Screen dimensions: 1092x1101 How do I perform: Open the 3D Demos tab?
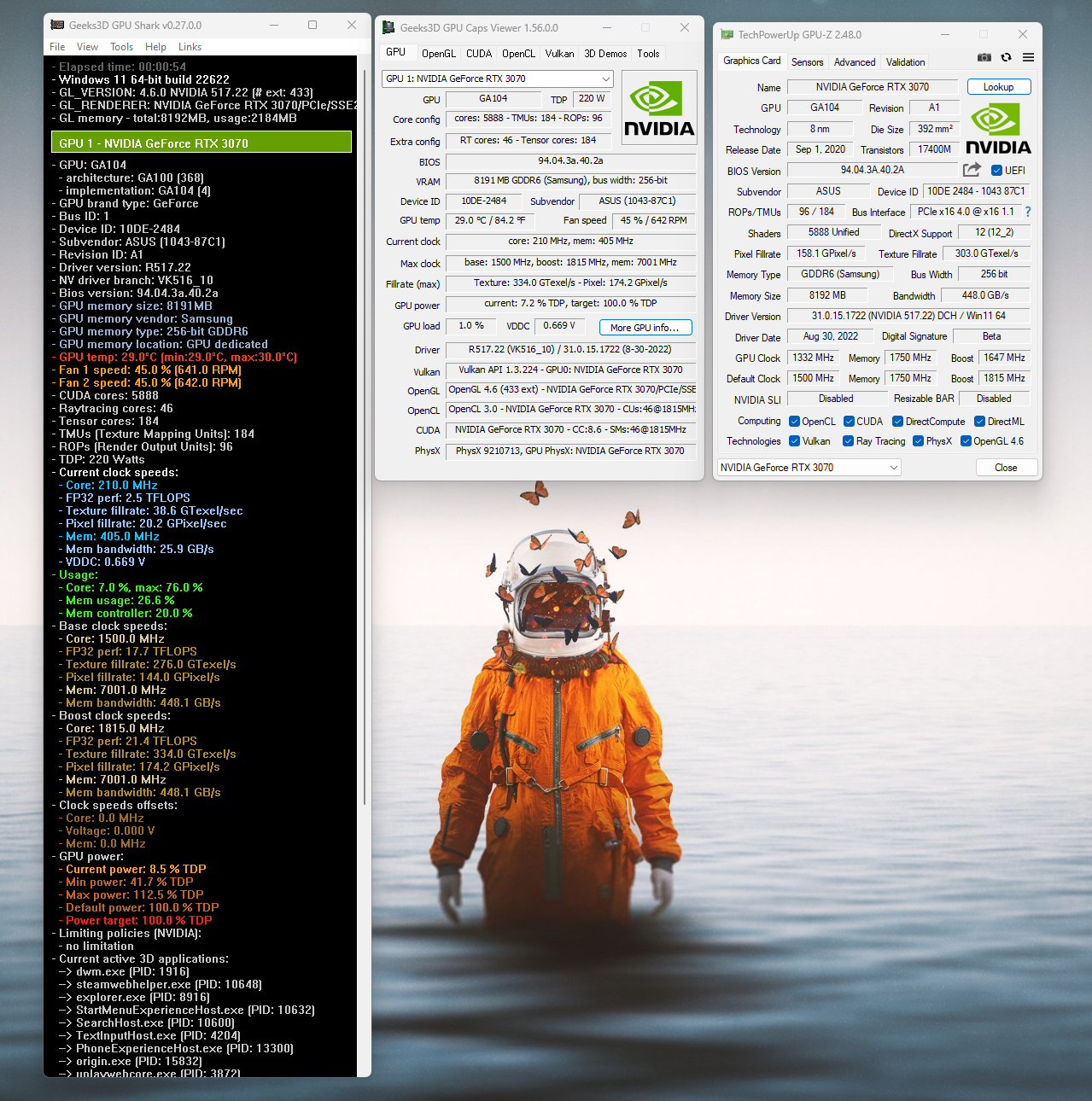click(x=605, y=53)
